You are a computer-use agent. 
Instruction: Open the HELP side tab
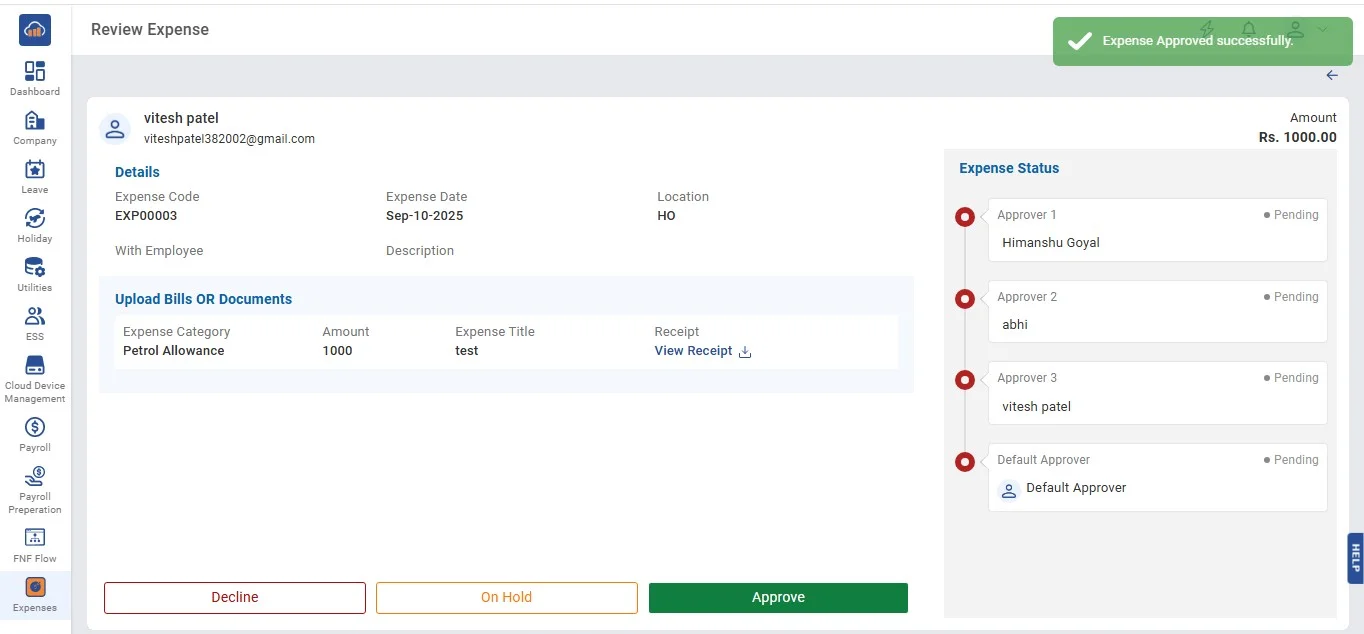pyautogui.click(x=1355, y=557)
